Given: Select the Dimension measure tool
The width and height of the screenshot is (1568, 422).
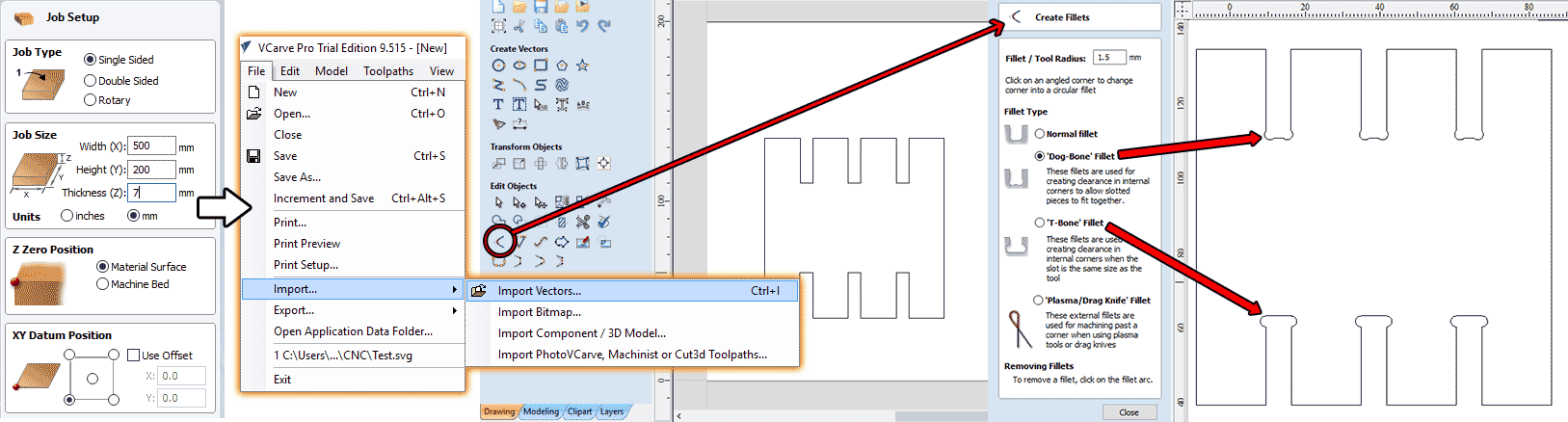Looking at the screenshot, I should pyautogui.click(x=519, y=124).
